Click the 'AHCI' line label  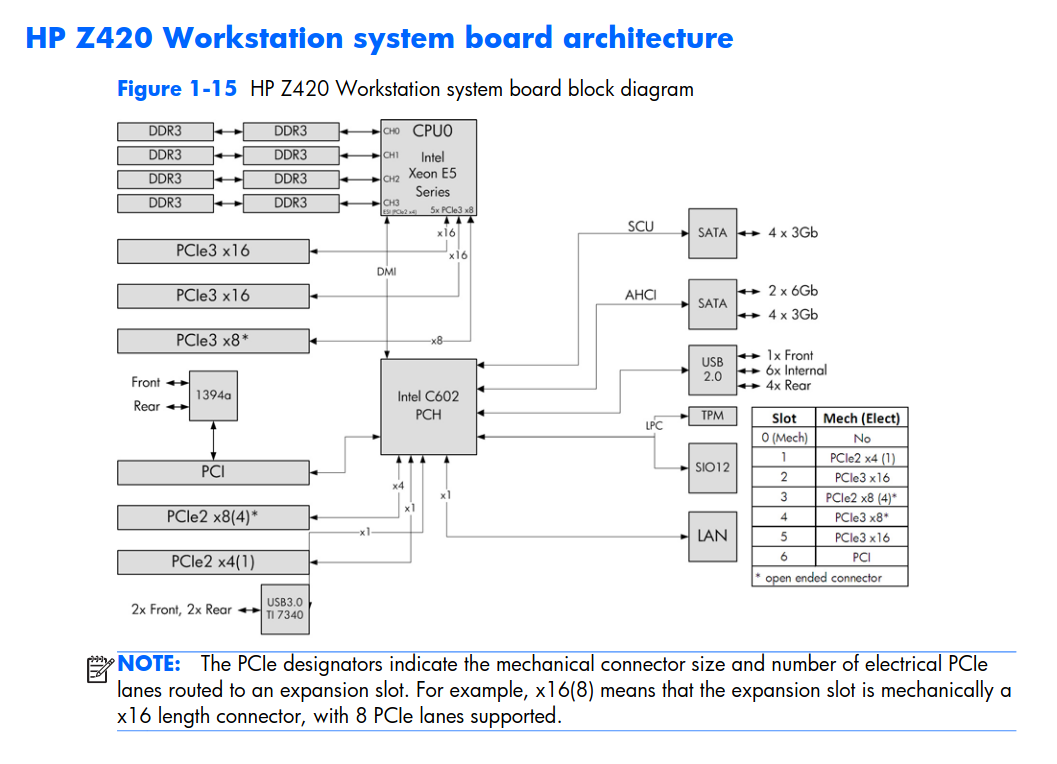[x=640, y=295]
